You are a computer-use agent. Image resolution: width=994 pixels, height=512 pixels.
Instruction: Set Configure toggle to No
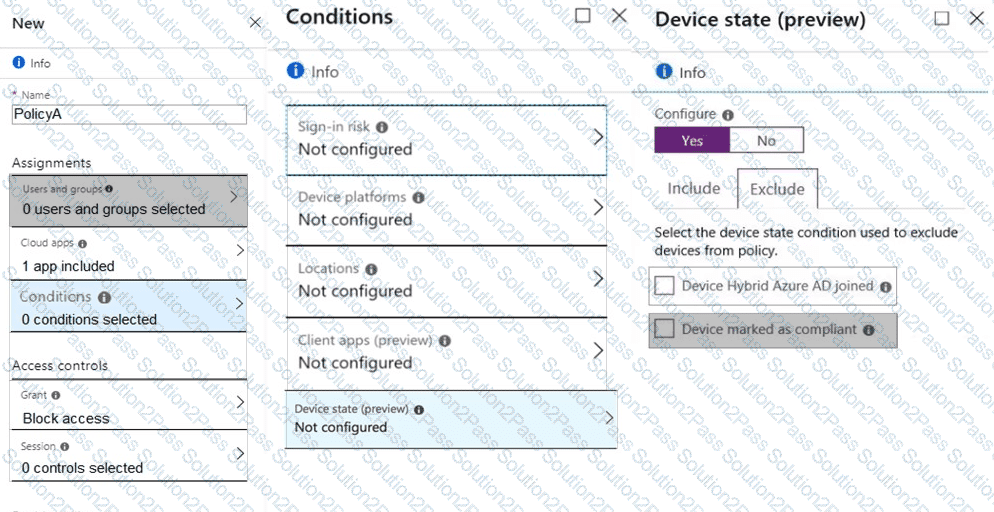[766, 141]
